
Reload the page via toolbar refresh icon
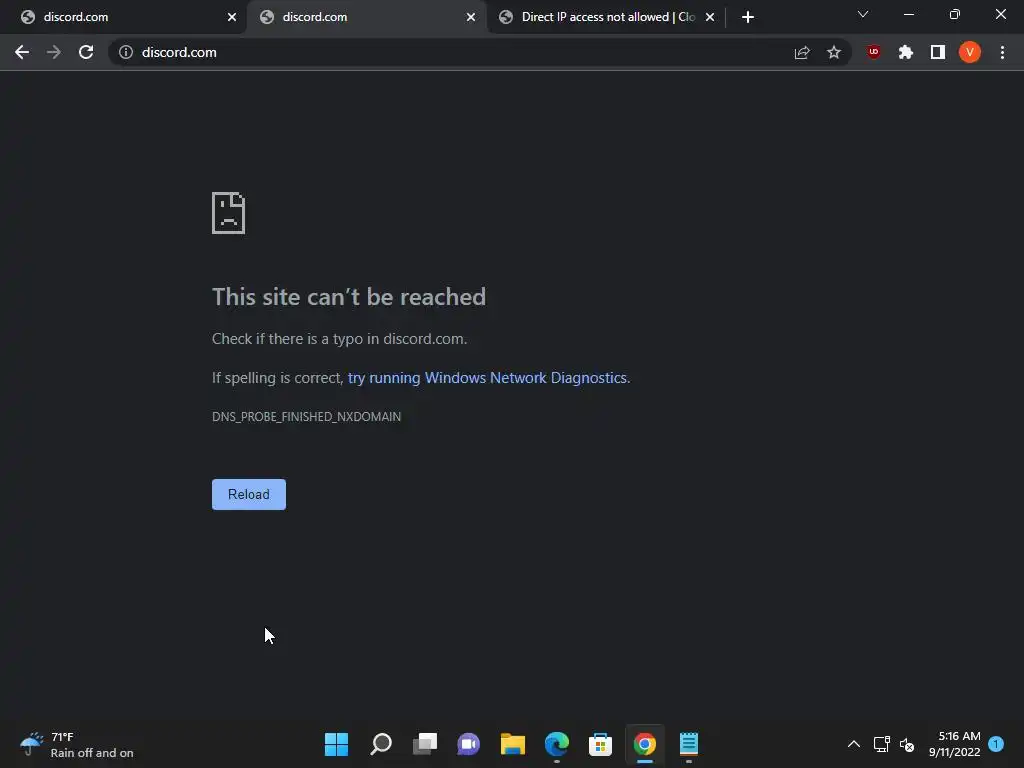(86, 52)
